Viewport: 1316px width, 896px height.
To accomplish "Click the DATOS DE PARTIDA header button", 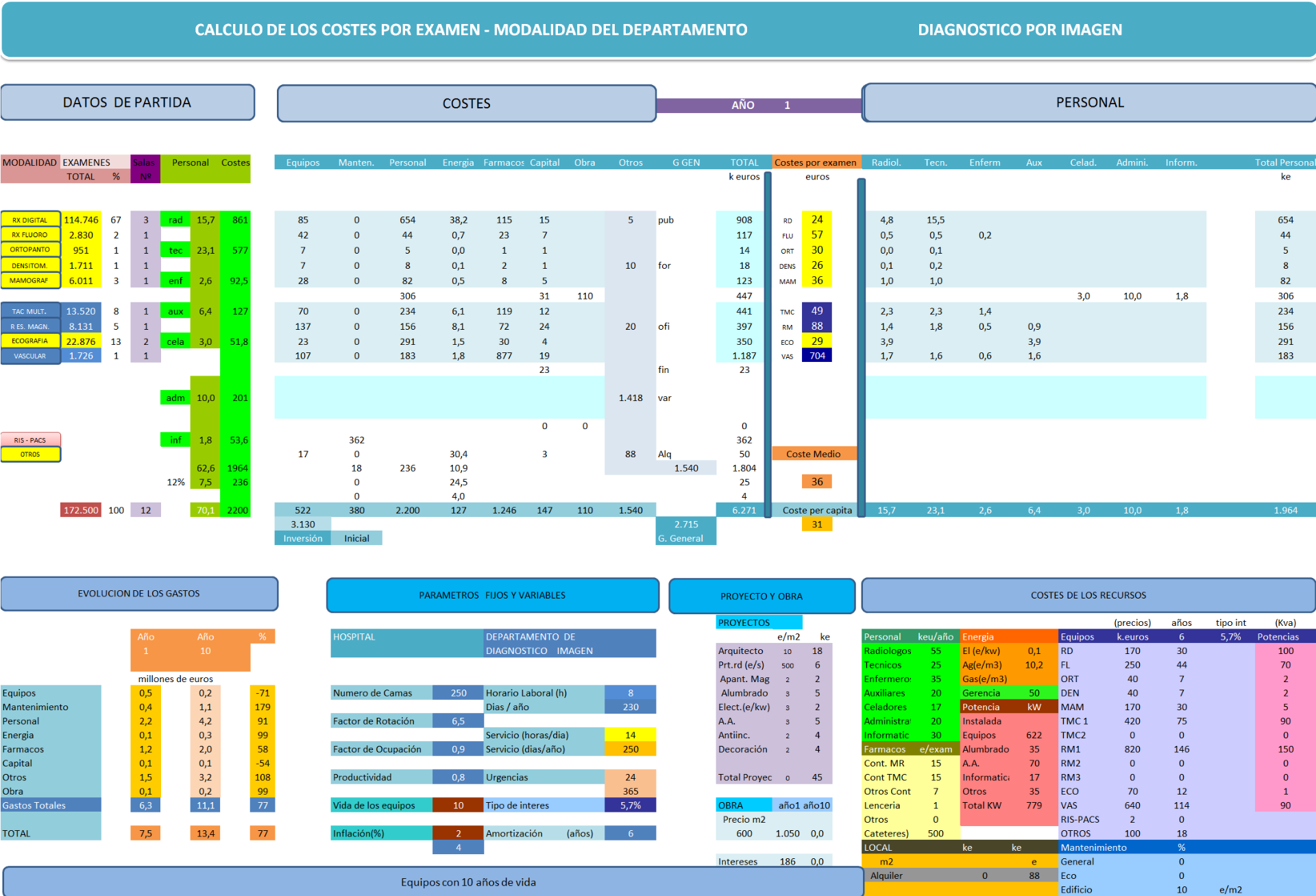I will tap(127, 103).
